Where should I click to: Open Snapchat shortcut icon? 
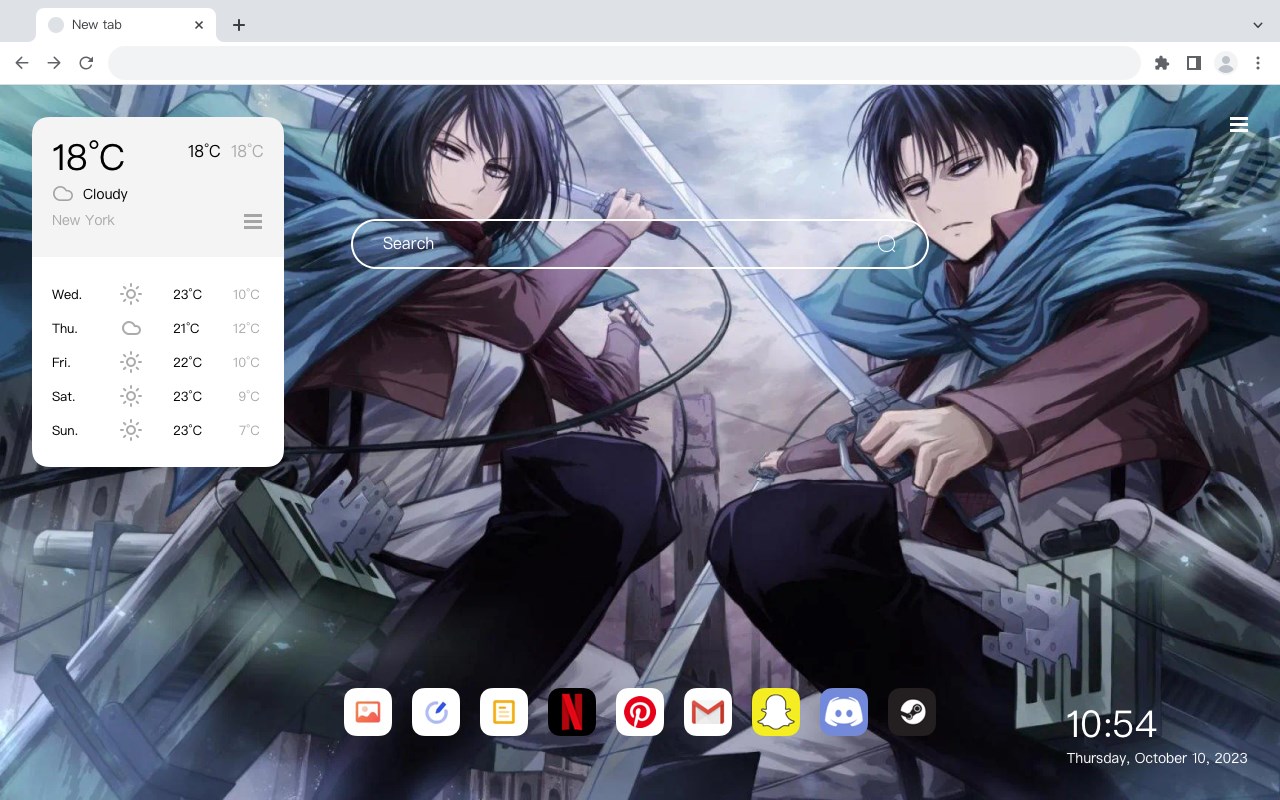point(776,712)
